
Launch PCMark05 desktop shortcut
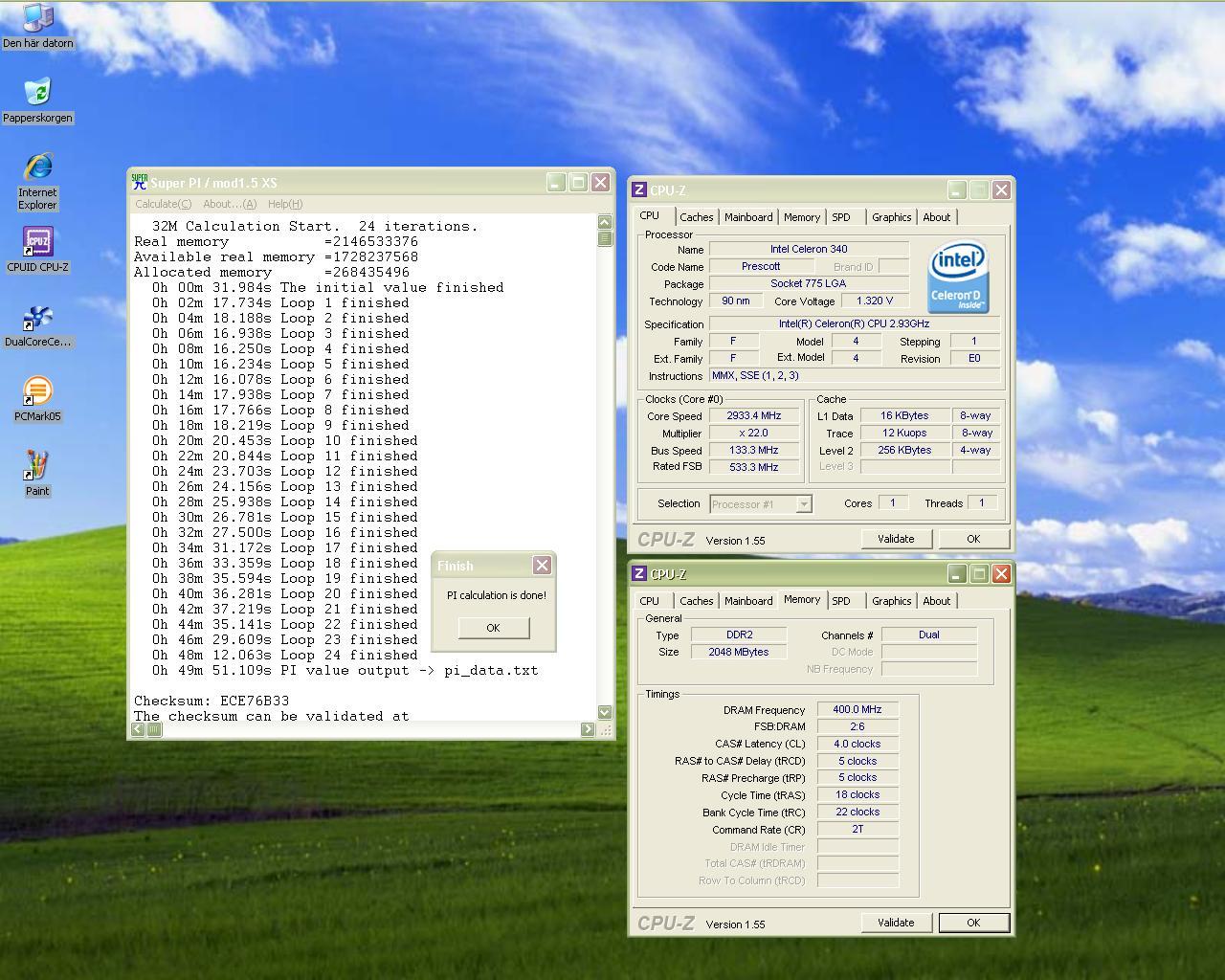click(x=37, y=399)
